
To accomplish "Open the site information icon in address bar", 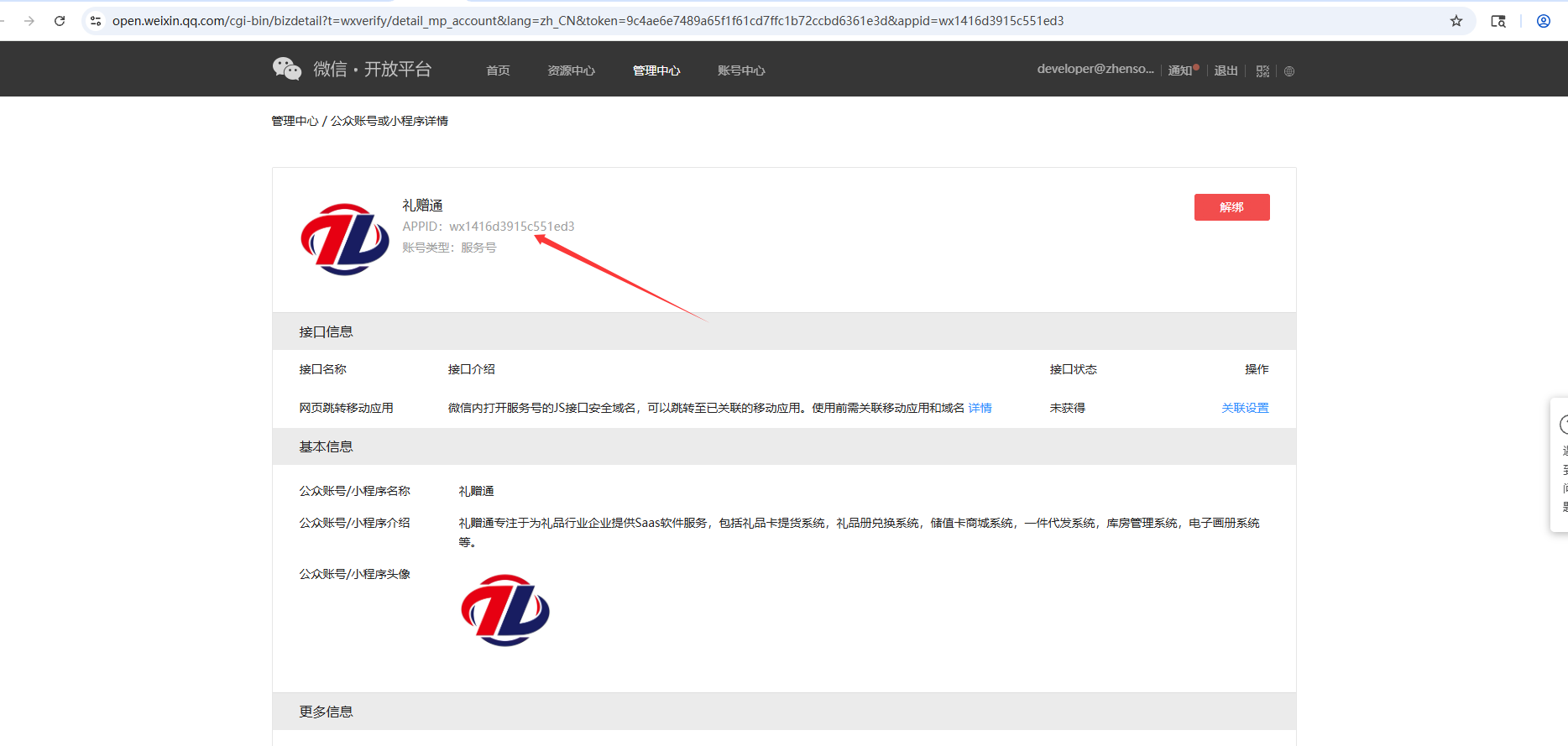I will [96, 21].
